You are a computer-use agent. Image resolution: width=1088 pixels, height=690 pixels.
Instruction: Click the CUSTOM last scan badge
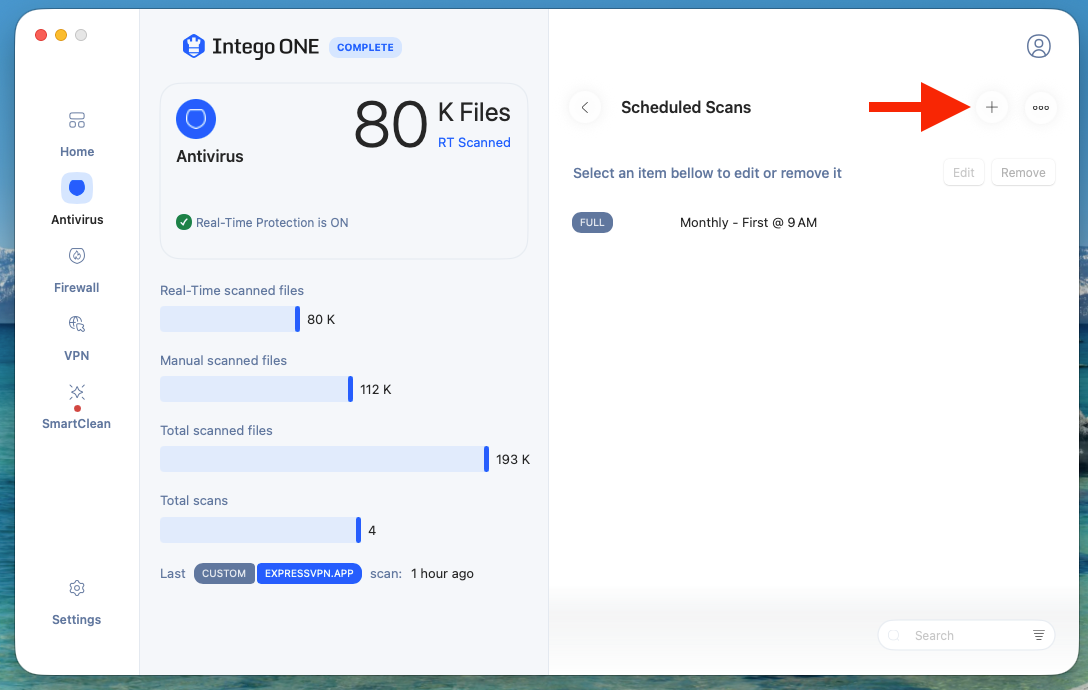point(224,573)
